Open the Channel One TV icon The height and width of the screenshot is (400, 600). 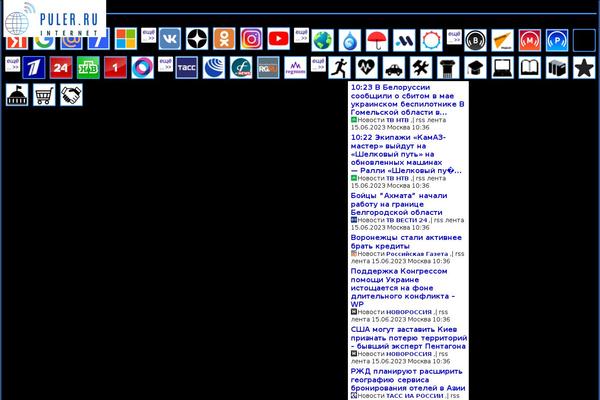34,68
